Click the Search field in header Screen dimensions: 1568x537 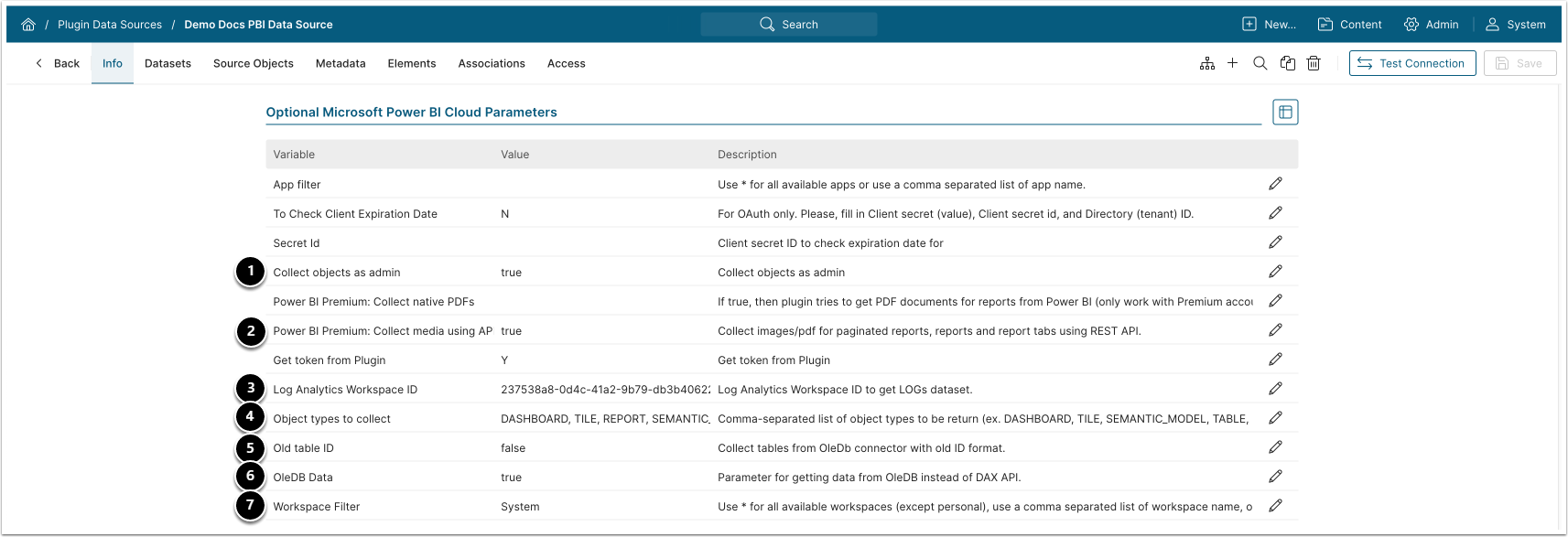pos(789,25)
